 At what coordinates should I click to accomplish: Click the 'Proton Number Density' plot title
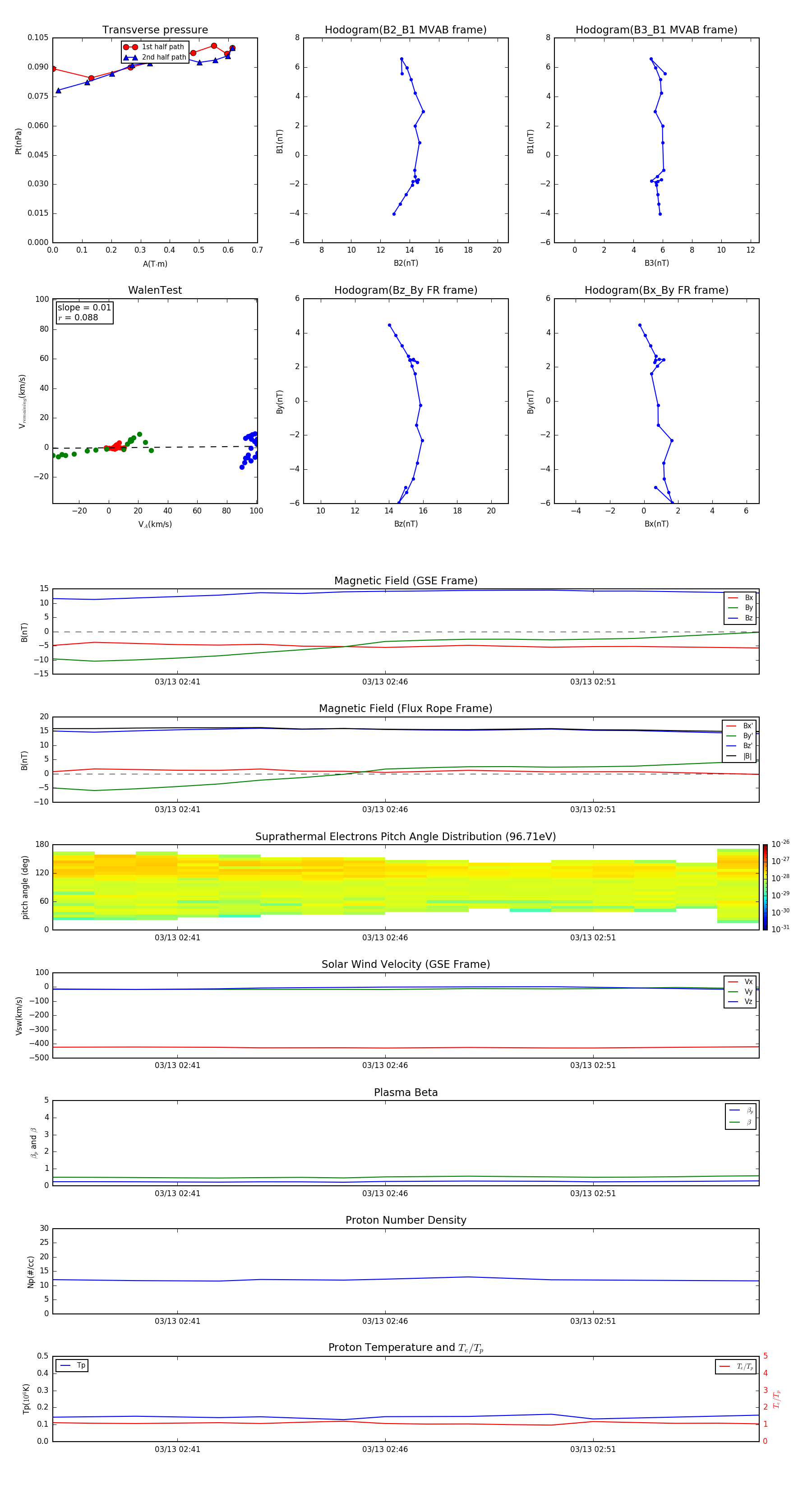[x=406, y=1220]
